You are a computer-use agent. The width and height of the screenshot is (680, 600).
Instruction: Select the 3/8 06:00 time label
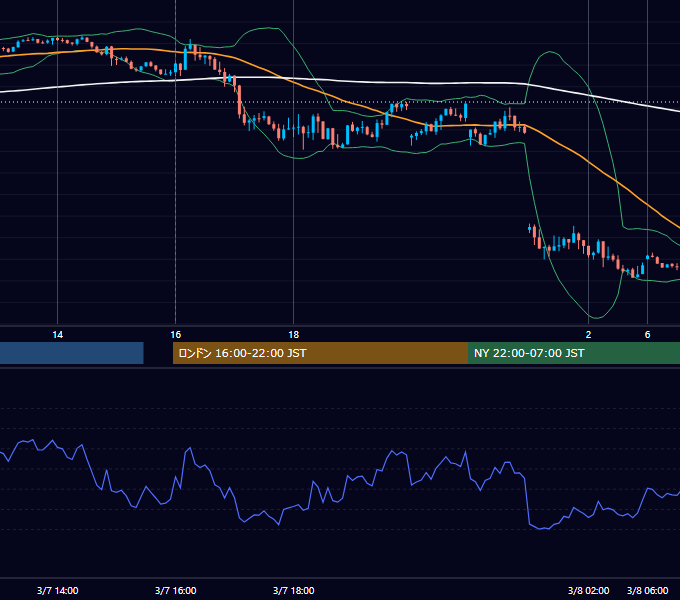click(647, 590)
